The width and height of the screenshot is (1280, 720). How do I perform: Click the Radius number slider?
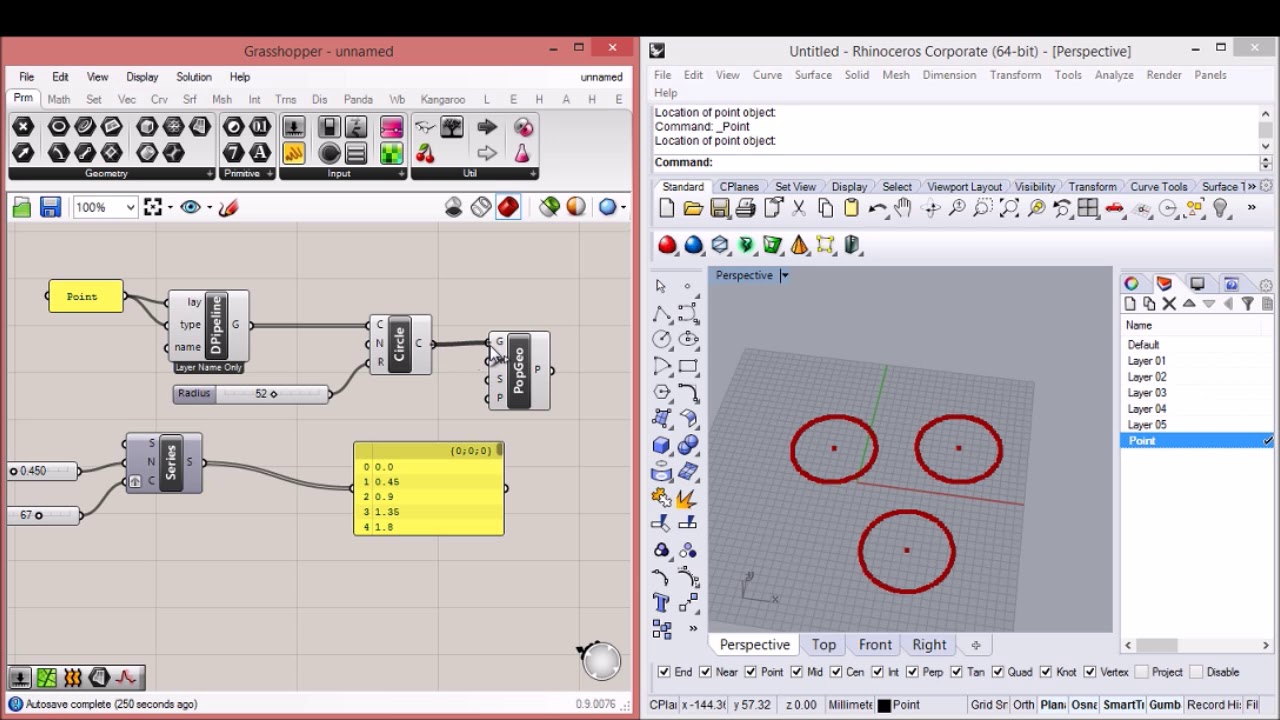pos(251,394)
